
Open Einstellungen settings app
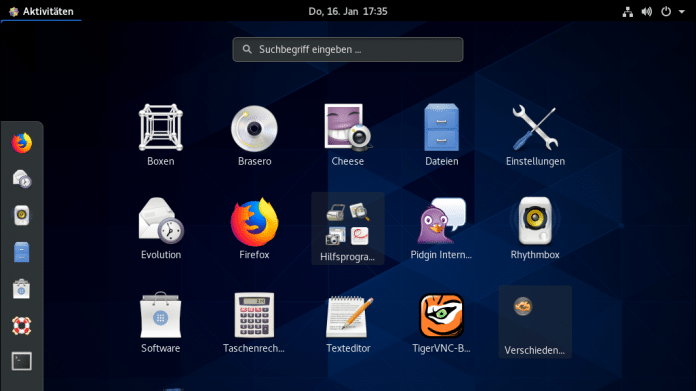tap(535, 135)
